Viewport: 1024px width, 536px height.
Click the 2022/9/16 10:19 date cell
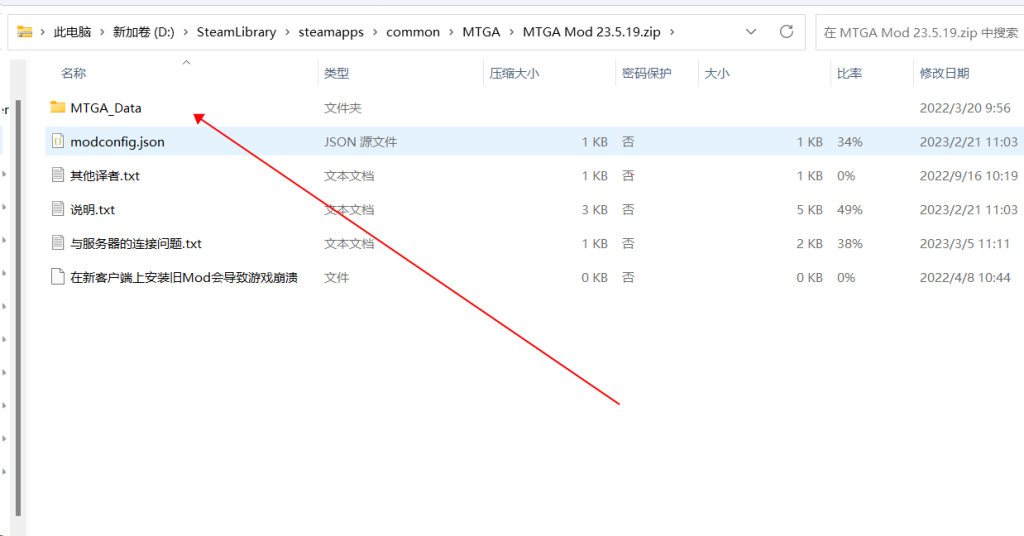(x=968, y=176)
